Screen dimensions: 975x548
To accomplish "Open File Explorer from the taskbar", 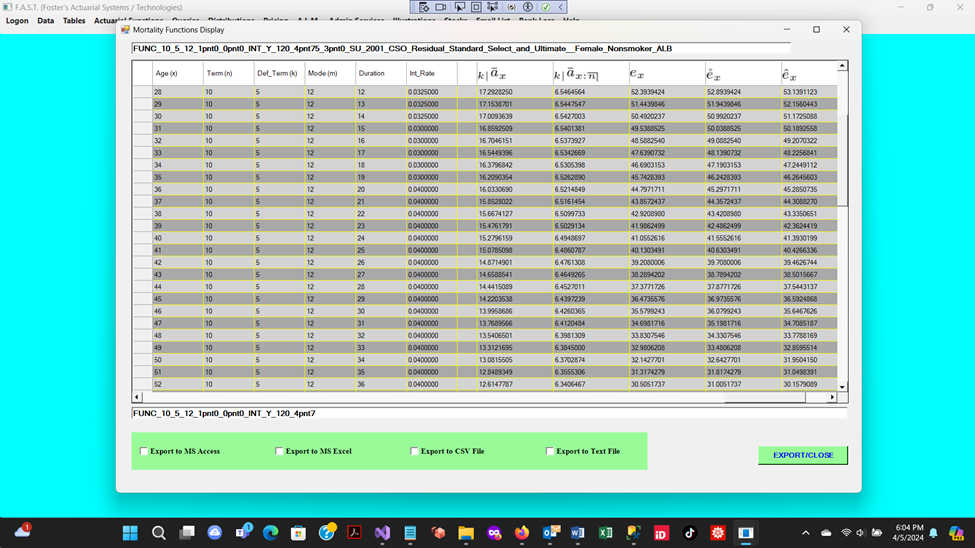I will click(466, 534).
